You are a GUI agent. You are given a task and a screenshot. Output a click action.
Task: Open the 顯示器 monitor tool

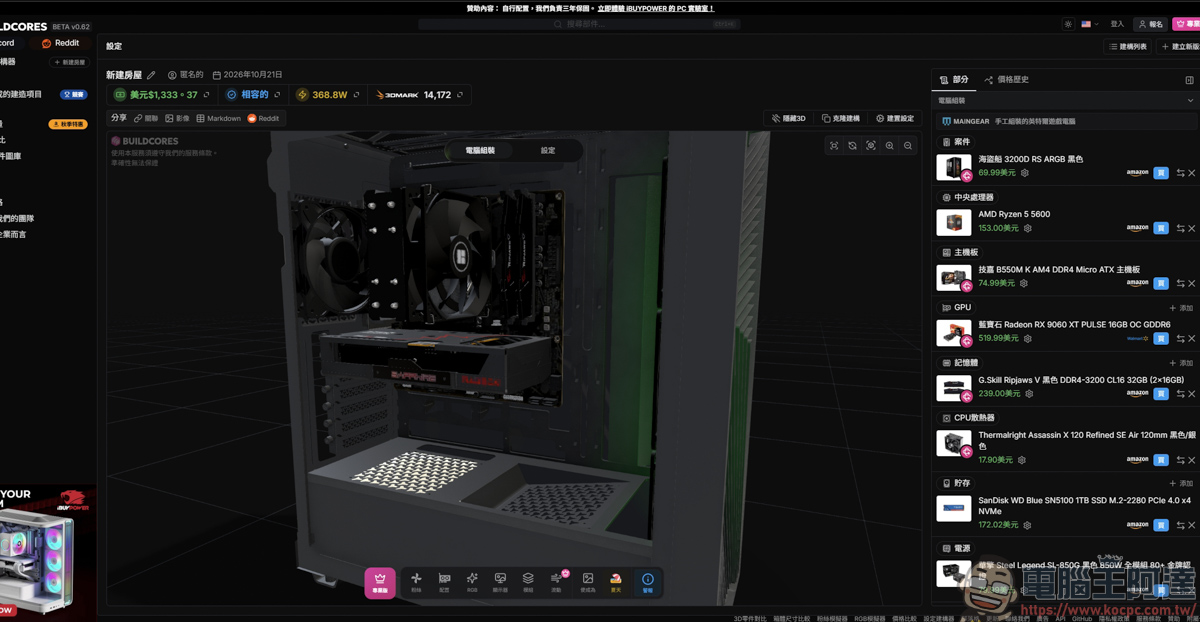tap(500, 581)
